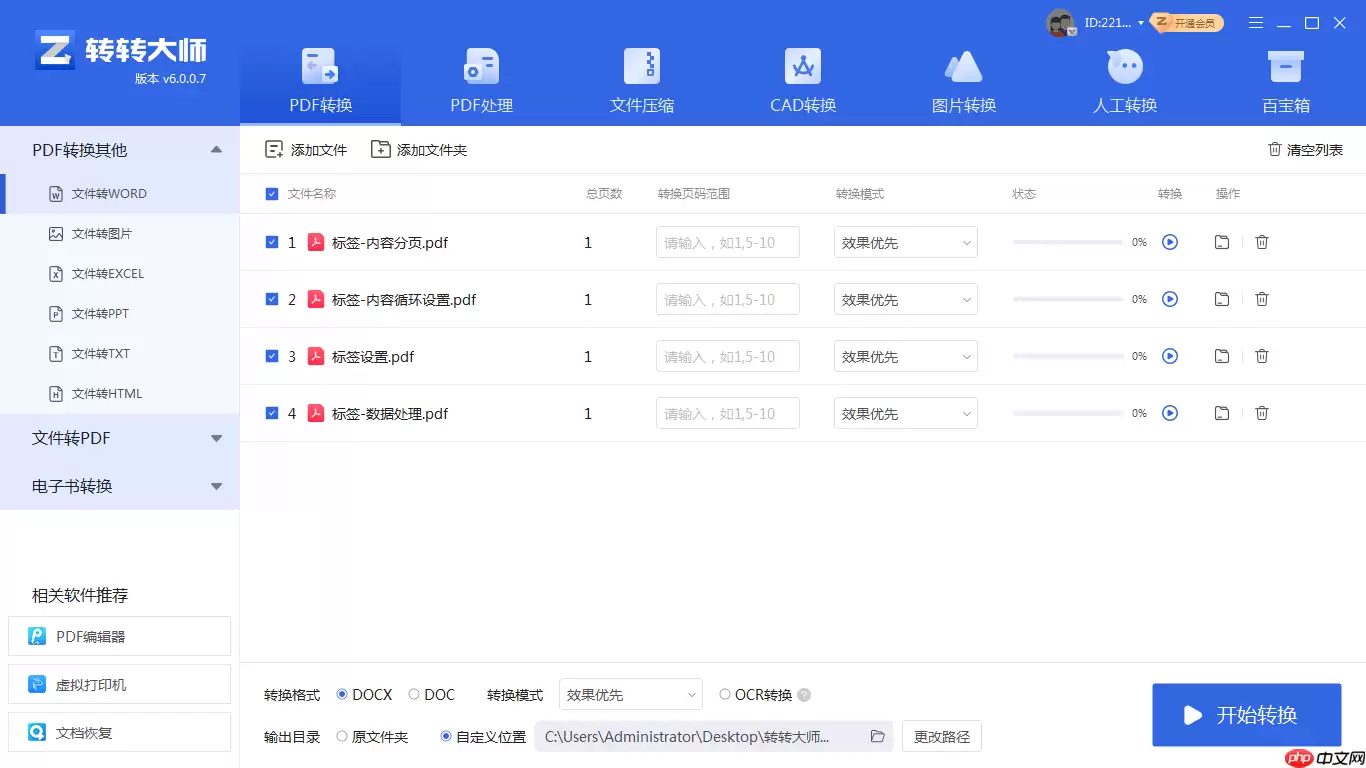Open conversion mode dropdown for 标签设置.pdf
1366x768 pixels.
[905, 356]
